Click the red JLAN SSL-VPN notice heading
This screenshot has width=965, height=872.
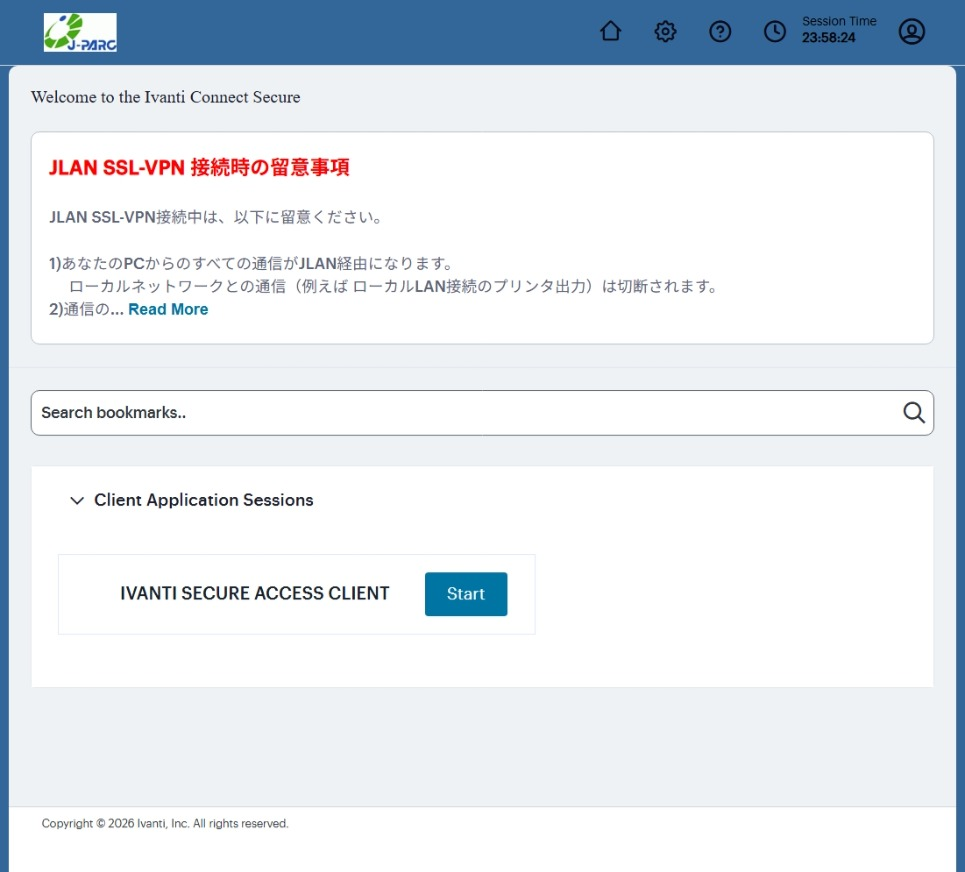(x=199, y=168)
